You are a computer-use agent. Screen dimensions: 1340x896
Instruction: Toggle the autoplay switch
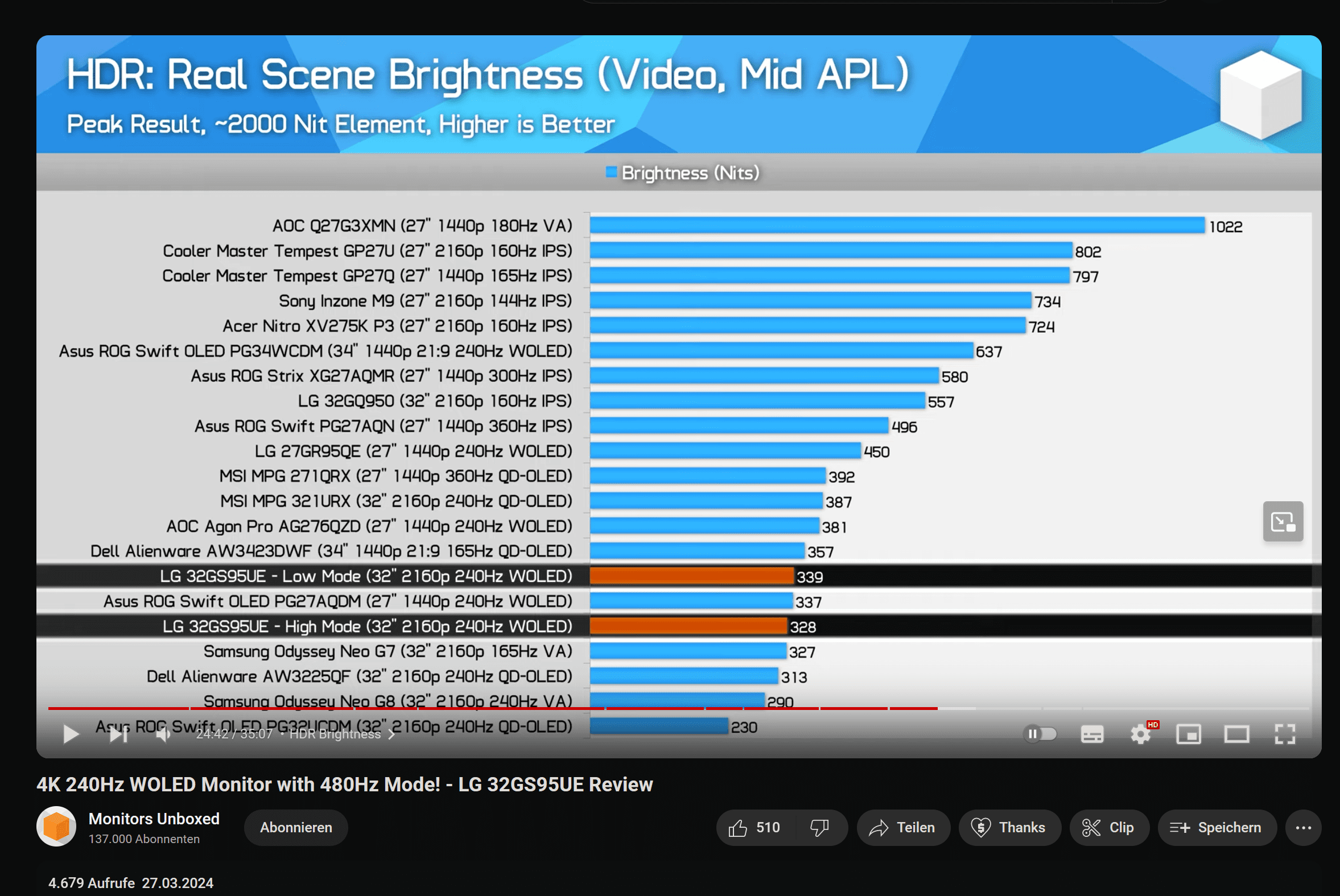pos(1040,734)
